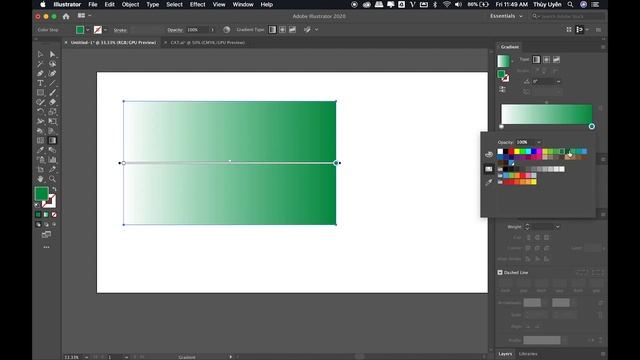Select the Shape Builder tool
The image size is (640, 360).
click(40, 131)
